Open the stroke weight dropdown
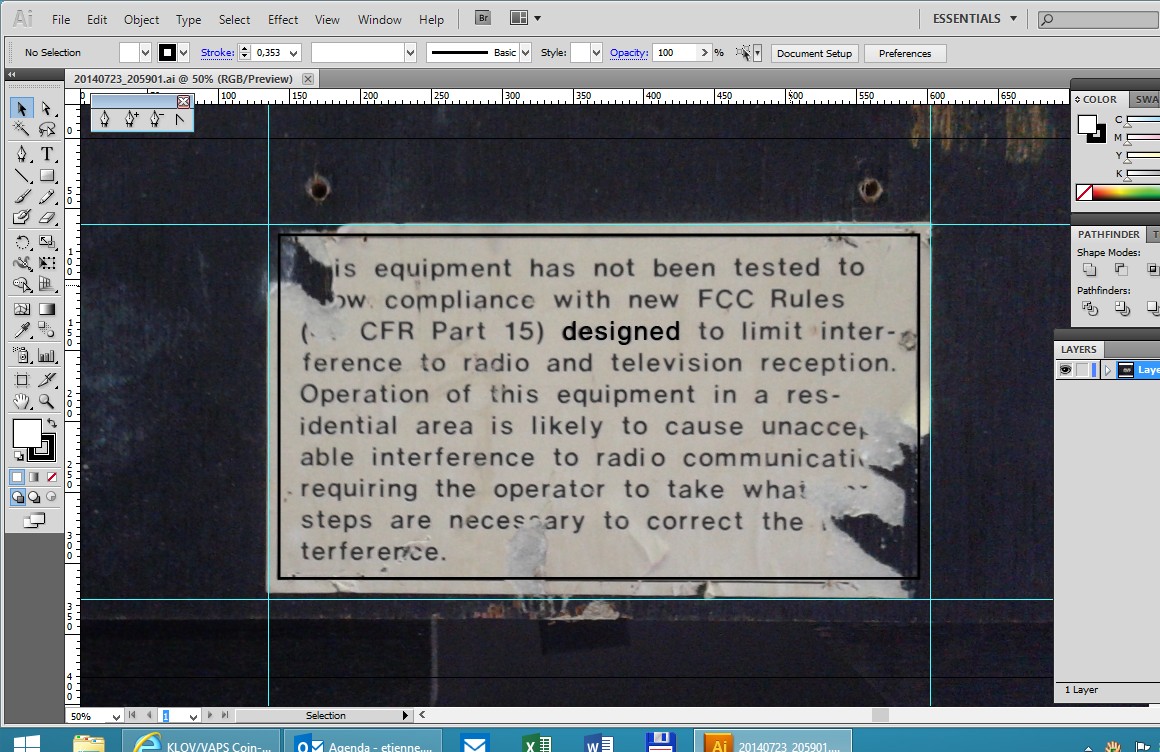The height and width of the screenshot is (752, 1160). click(x=294, y=53)
